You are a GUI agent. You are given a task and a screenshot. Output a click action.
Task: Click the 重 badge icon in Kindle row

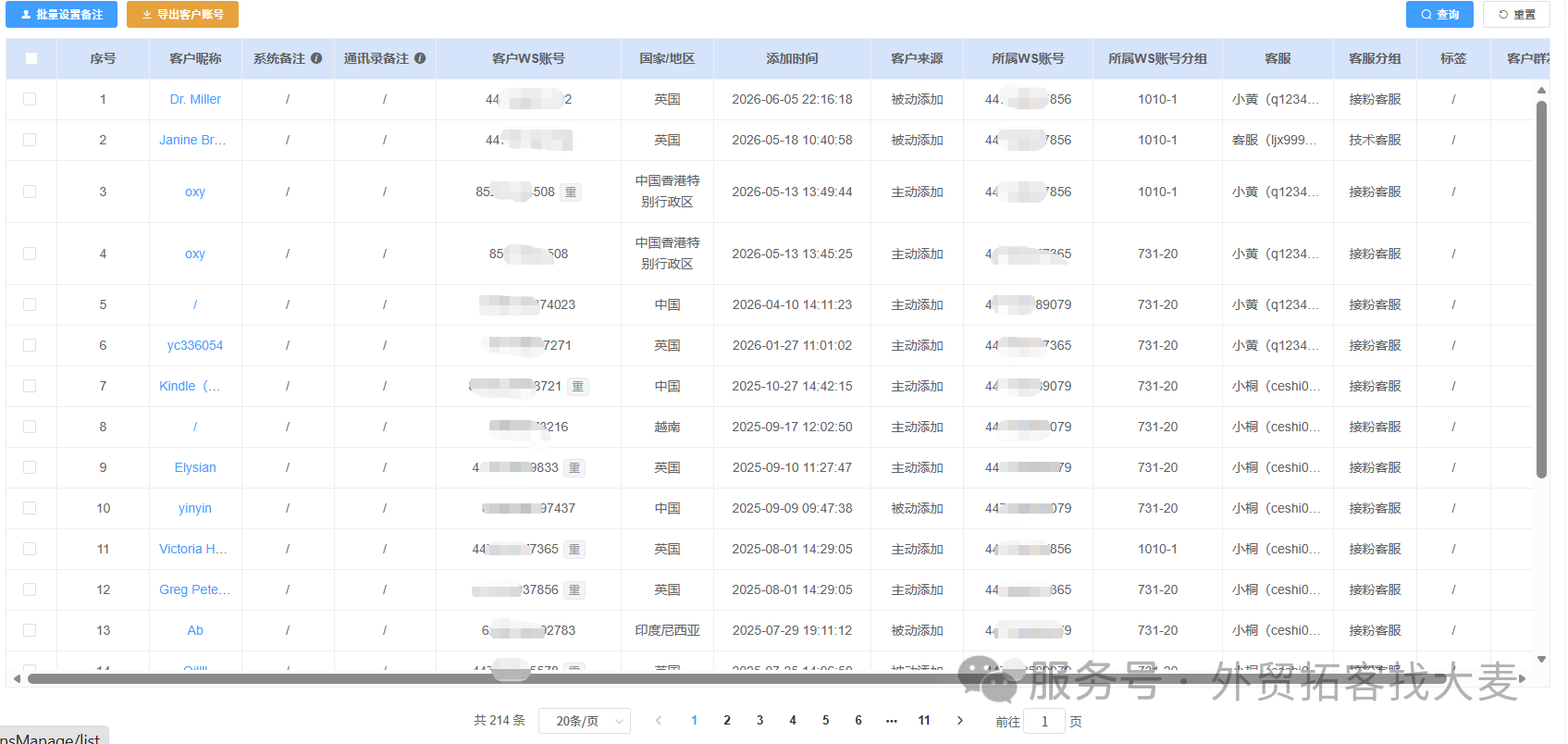[x=578, y=387]
